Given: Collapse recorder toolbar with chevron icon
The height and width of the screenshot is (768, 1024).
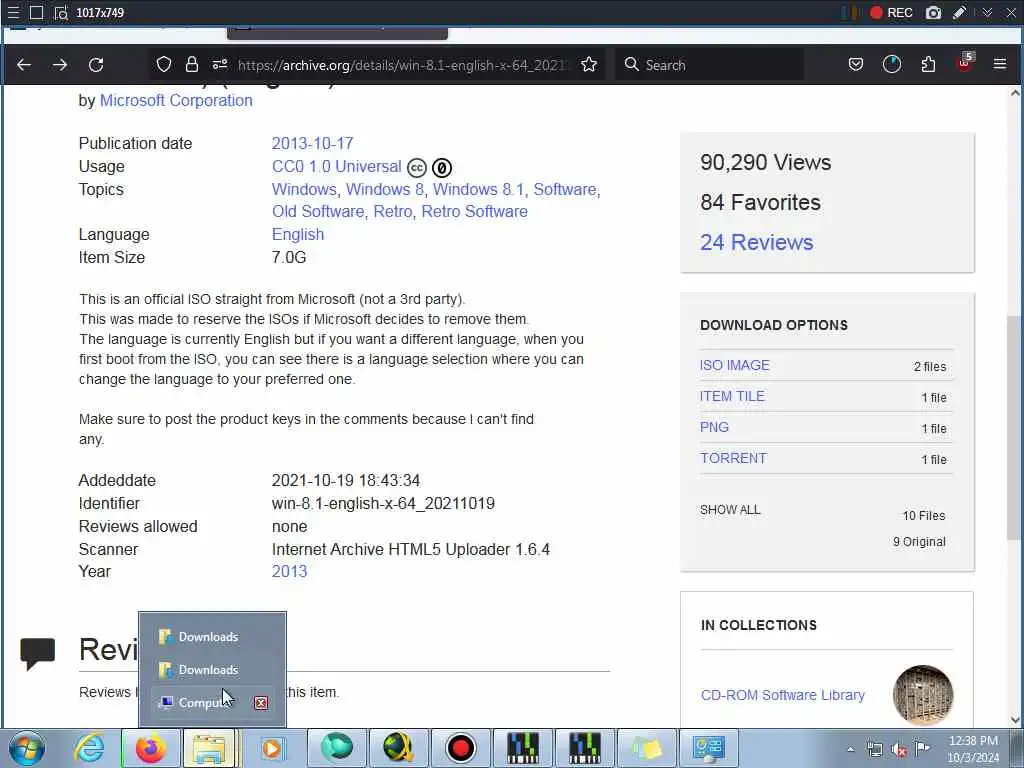Looking at the screenshot, I should pyautogui.click(x=987, y=12).
